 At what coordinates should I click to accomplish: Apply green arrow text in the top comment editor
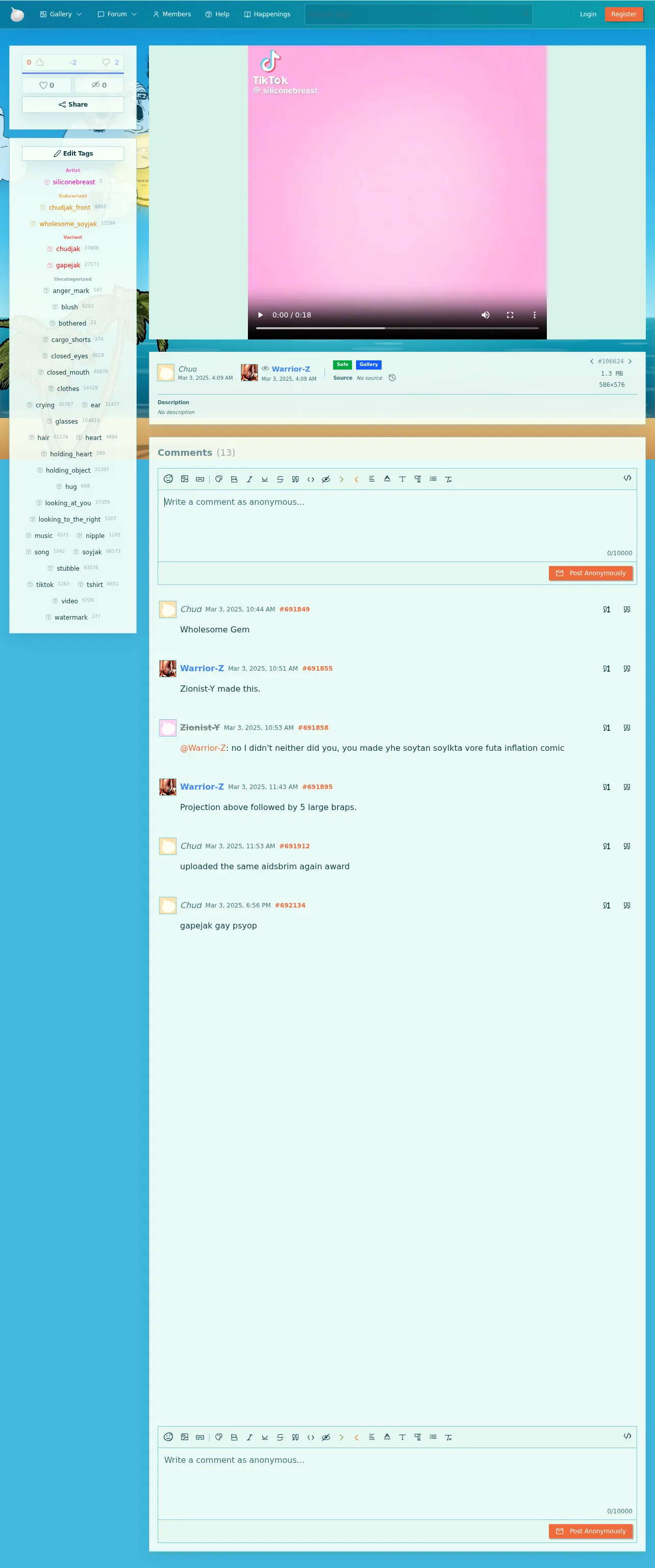click(x=341, y=479)
